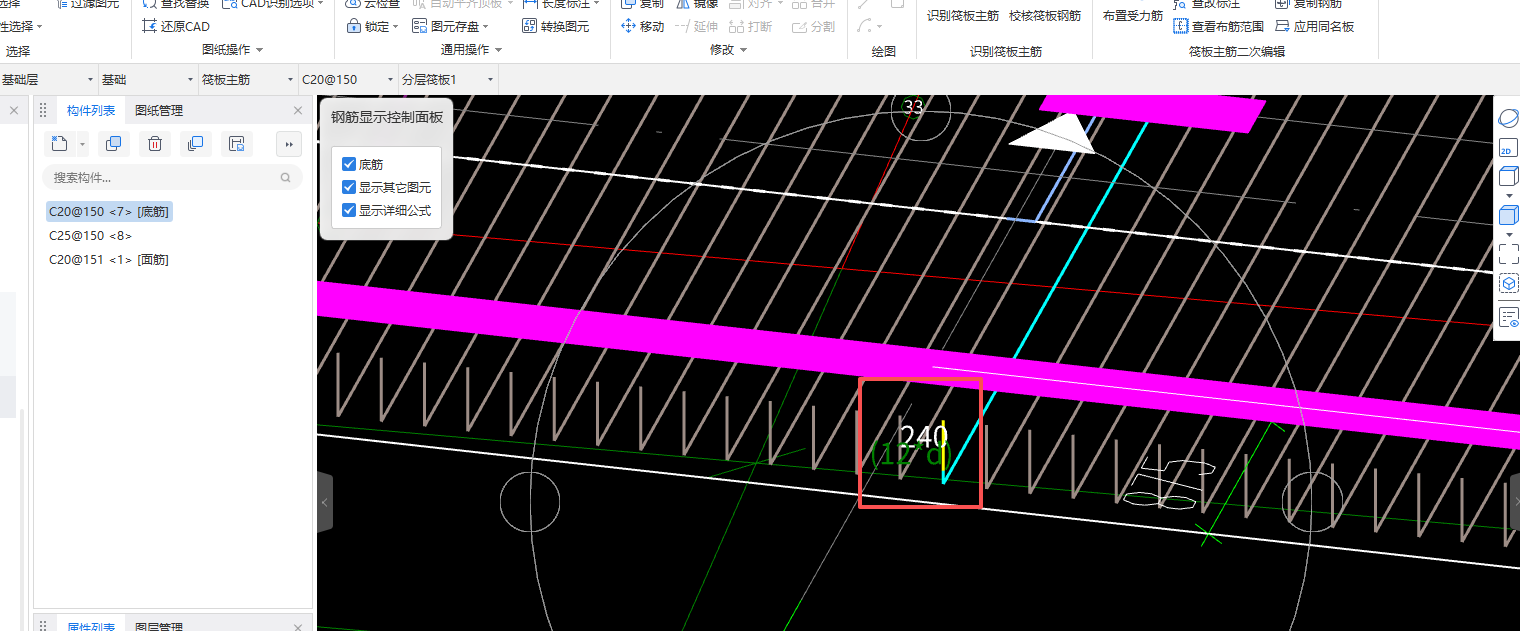
Task: Click 应用同名板 tool
Action: pos(1315,26)
